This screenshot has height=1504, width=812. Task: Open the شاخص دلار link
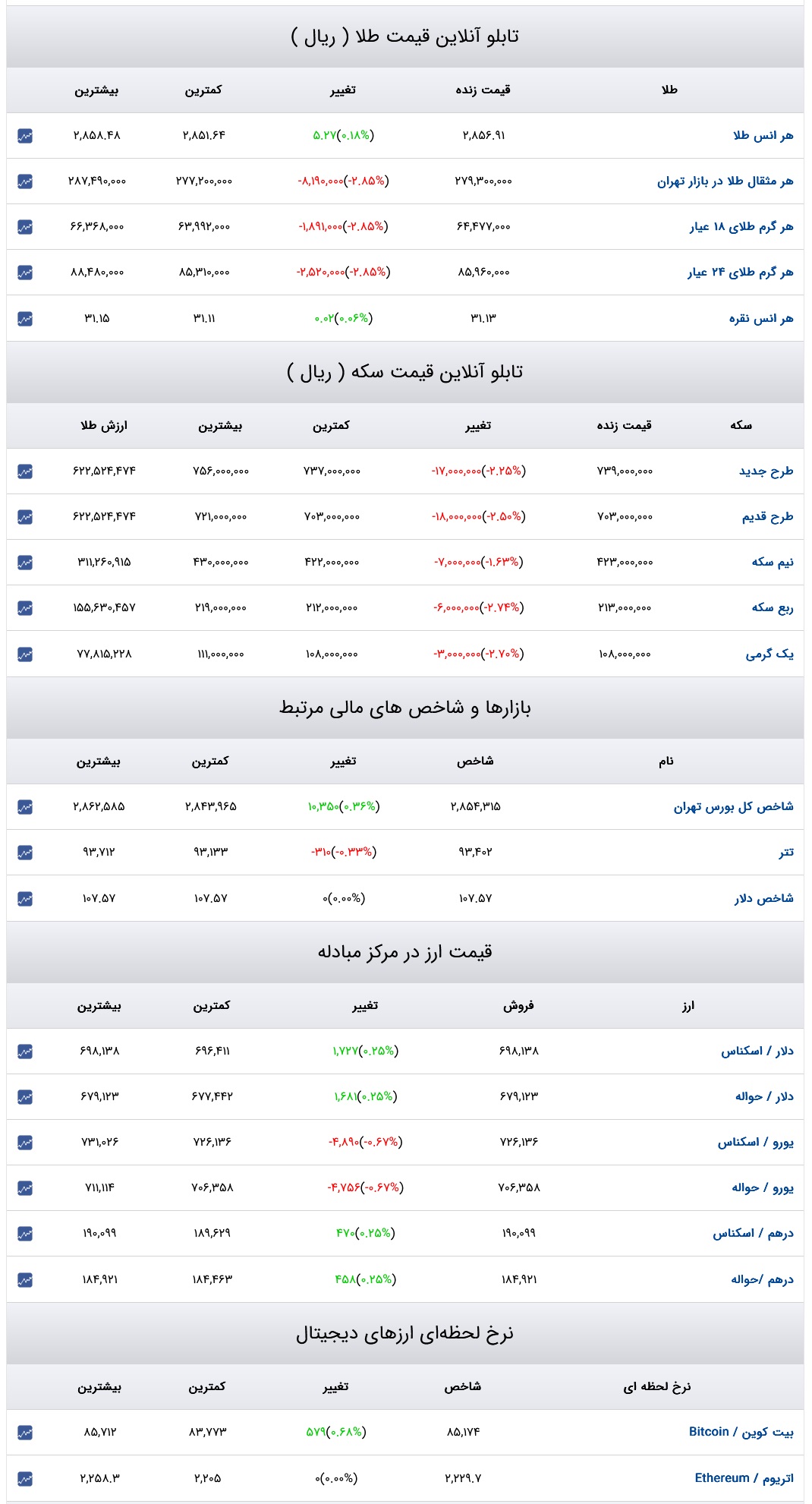tap(763, 898)
